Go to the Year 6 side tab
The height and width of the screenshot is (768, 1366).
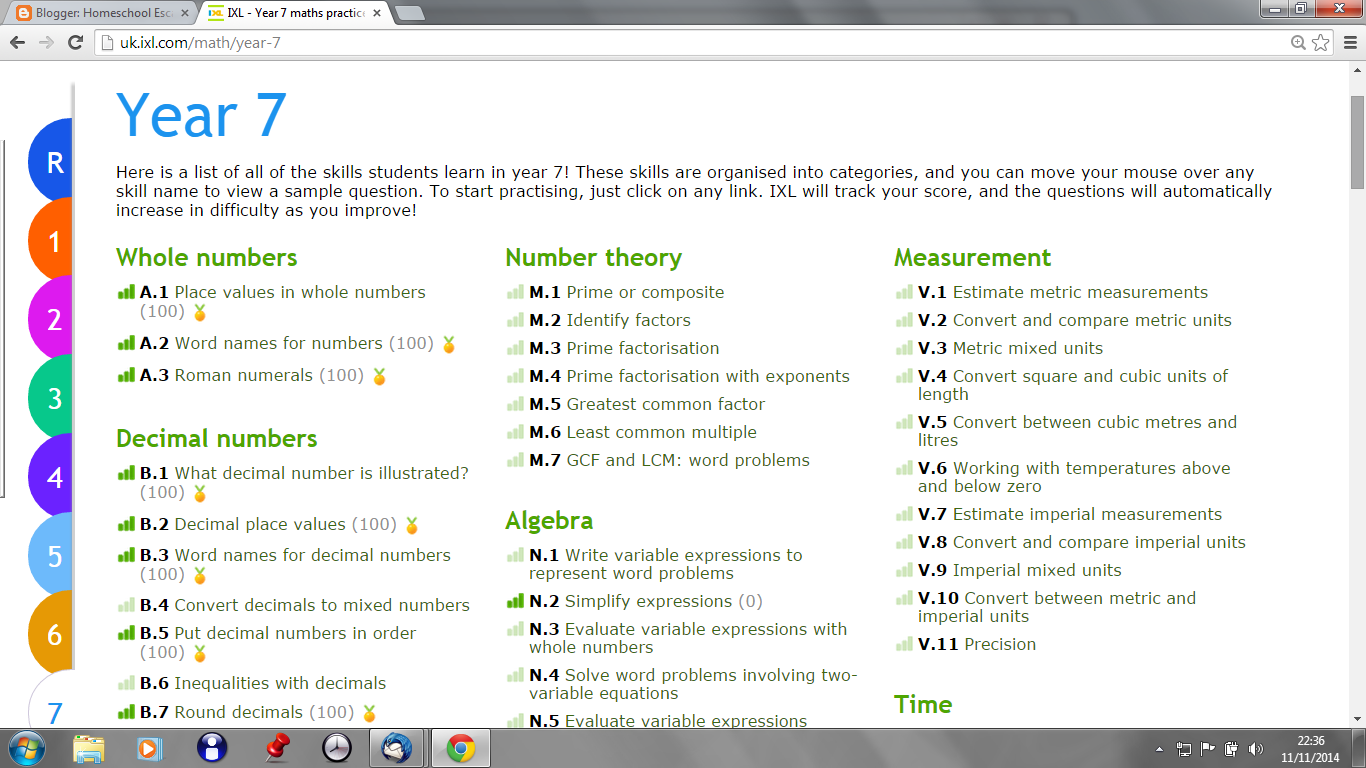[x=51, y=634]
